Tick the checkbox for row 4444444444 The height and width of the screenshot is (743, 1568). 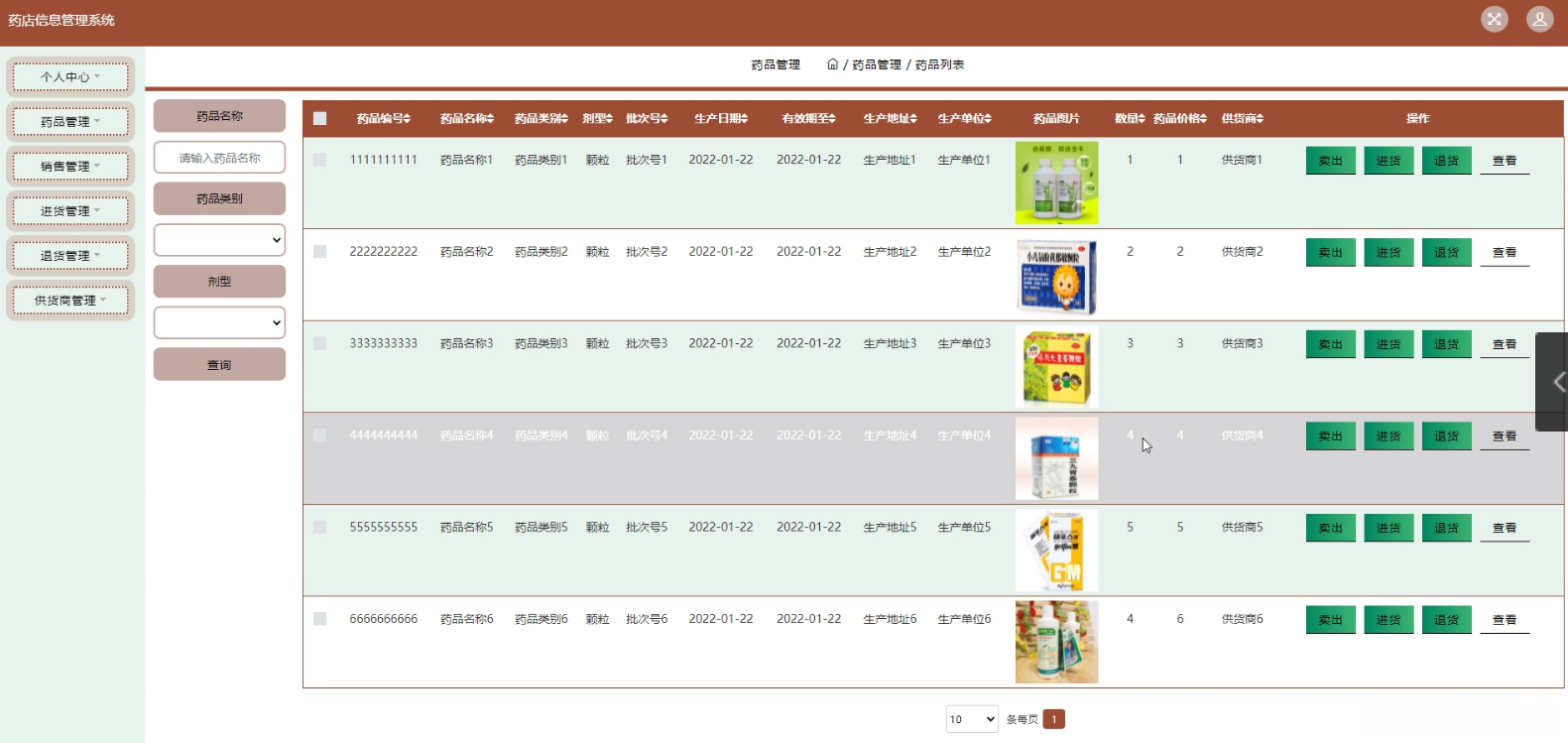click(x=319, y=434)
